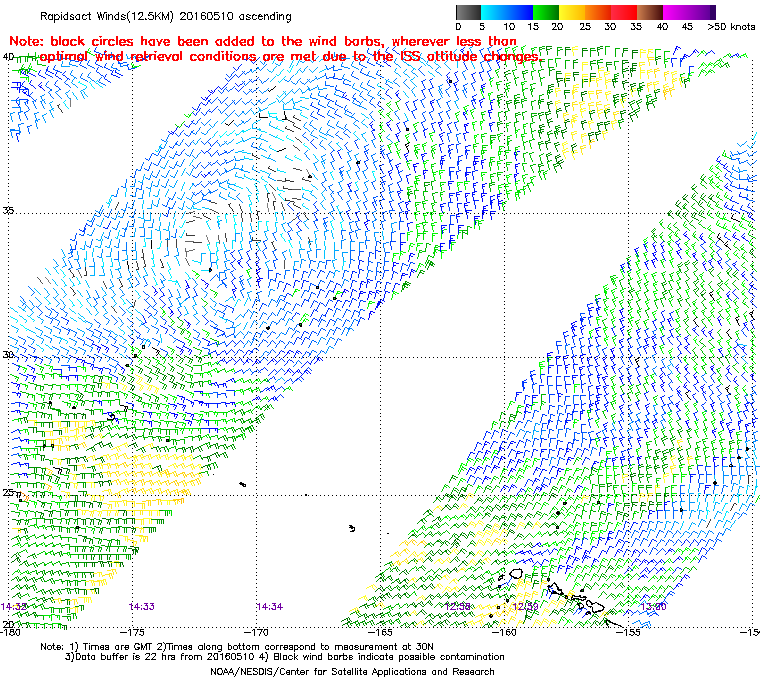Click the longitude label '-155'
Image resolution: width=760 pixels, height=688 pixels.
[x=629, y=632]
